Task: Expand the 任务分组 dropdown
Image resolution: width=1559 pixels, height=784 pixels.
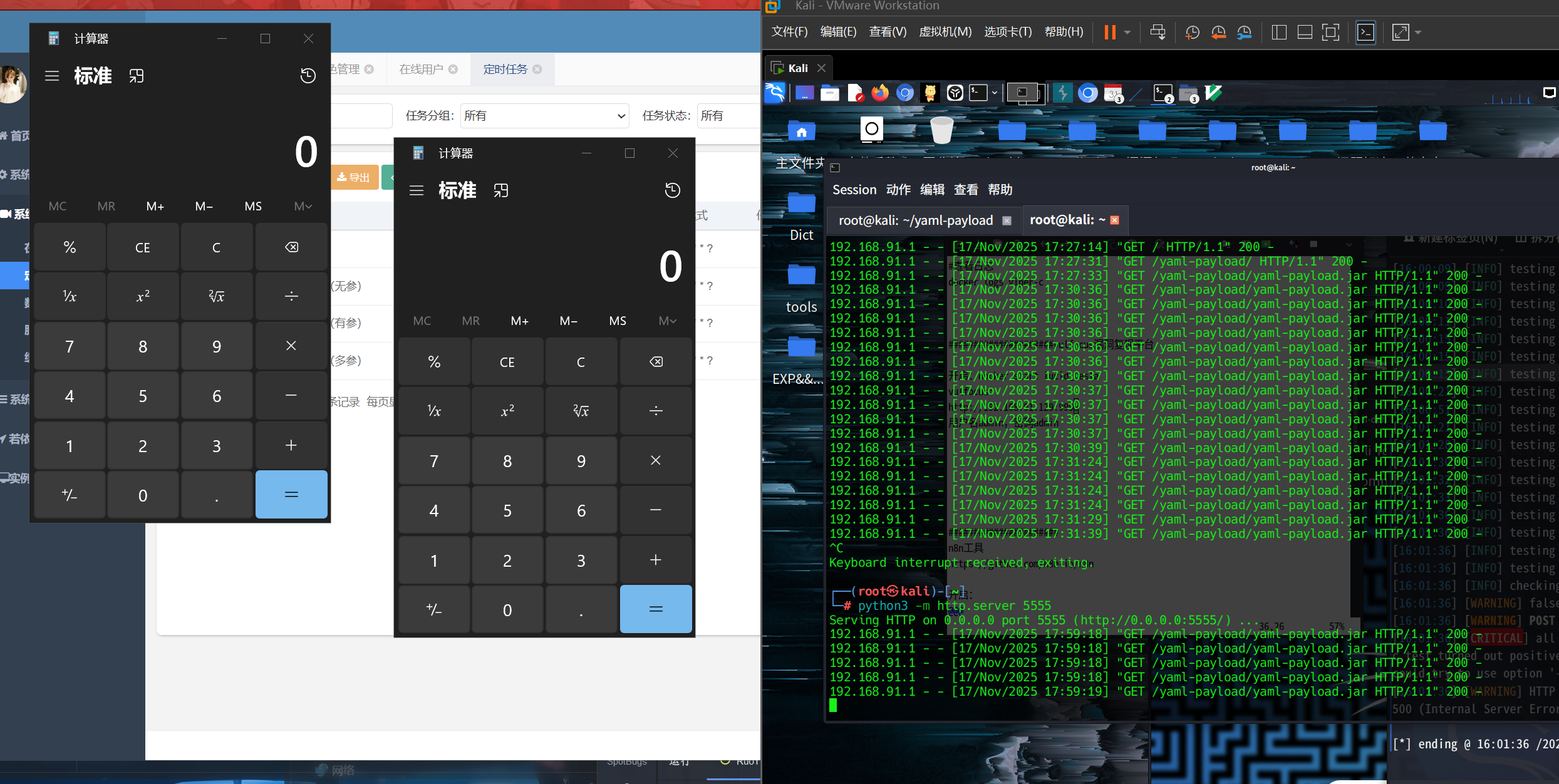Action: (x=544, y=116)
